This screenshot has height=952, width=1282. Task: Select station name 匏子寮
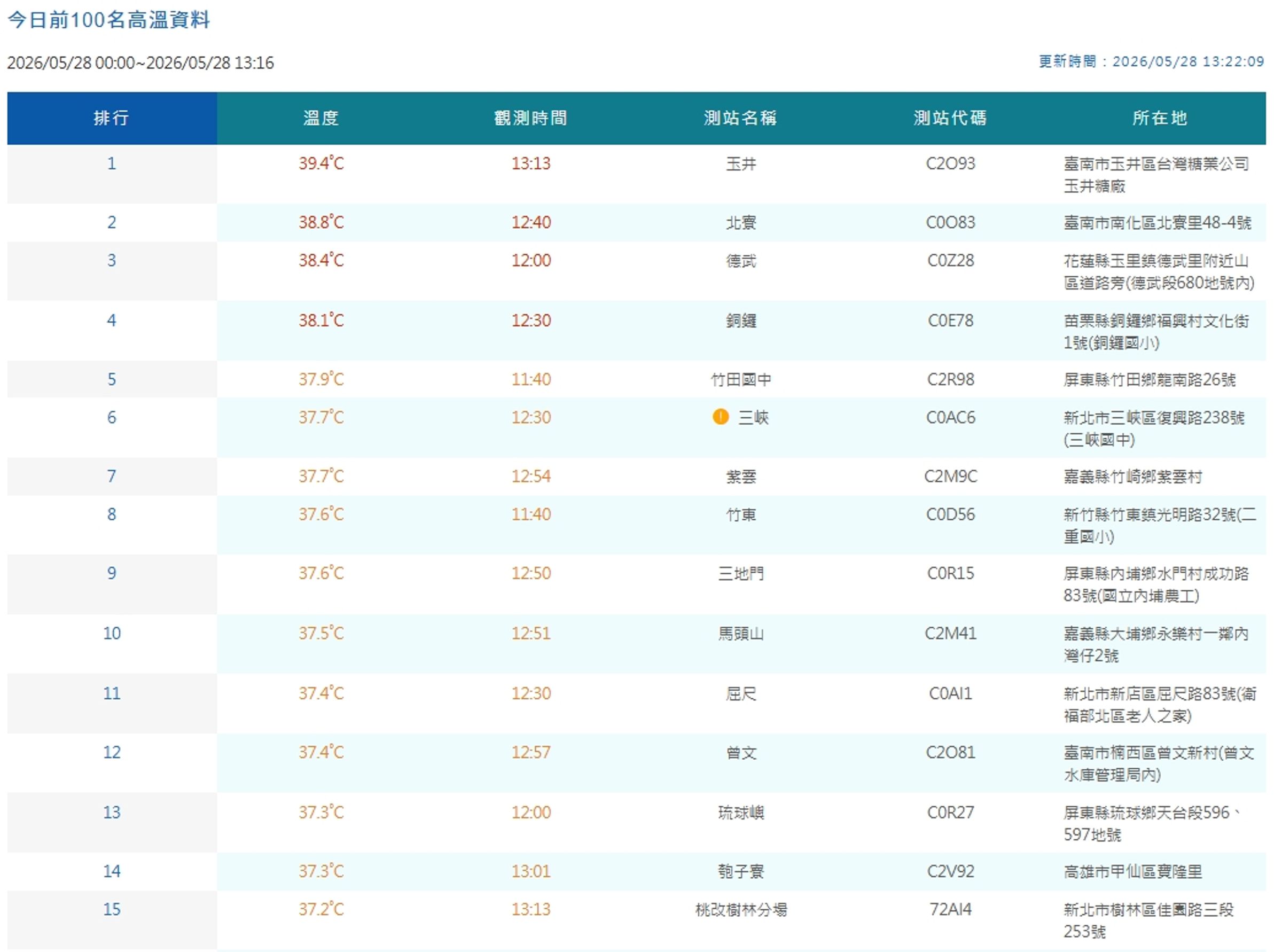pyautogui.click(x=741, y=871)
